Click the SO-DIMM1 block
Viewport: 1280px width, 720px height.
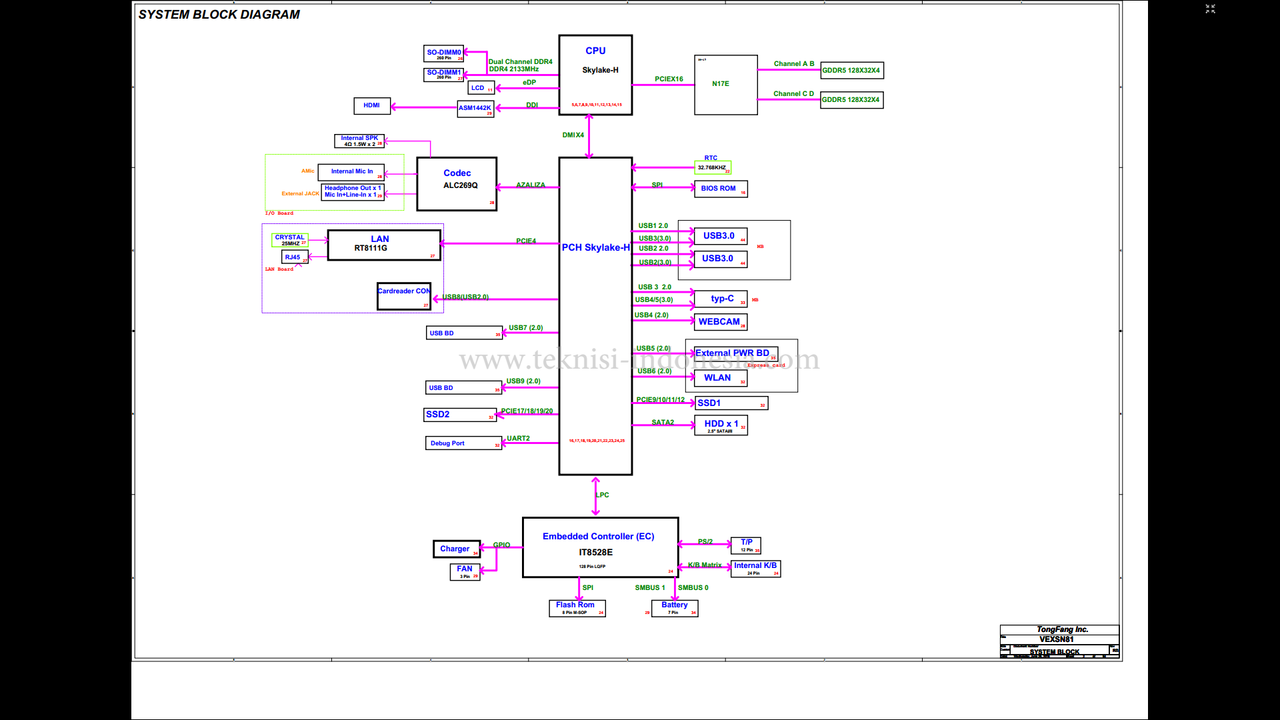click(444, 75)
